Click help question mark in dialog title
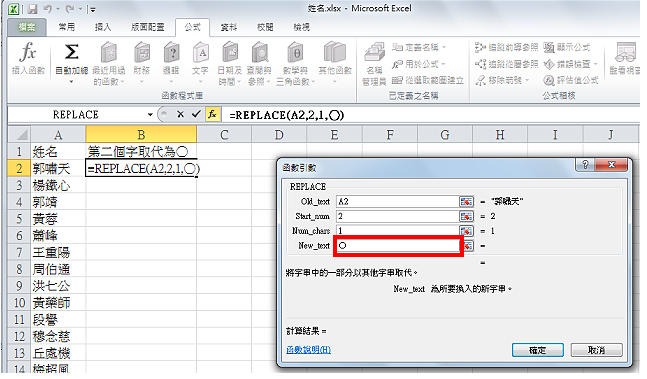 coord(585,165)
